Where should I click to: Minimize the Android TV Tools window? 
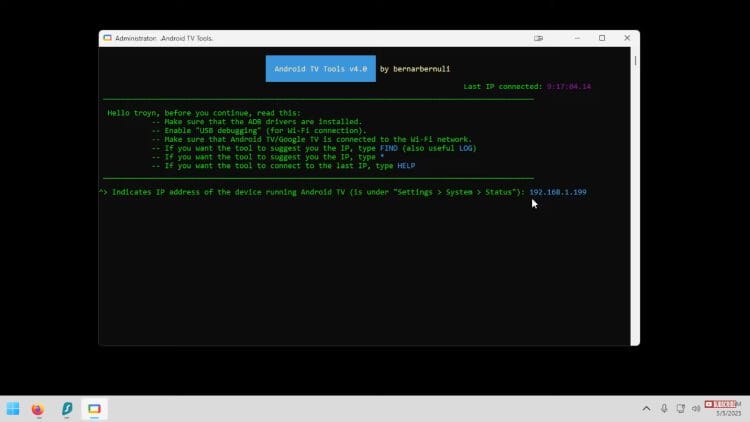(x=577, y=38)
